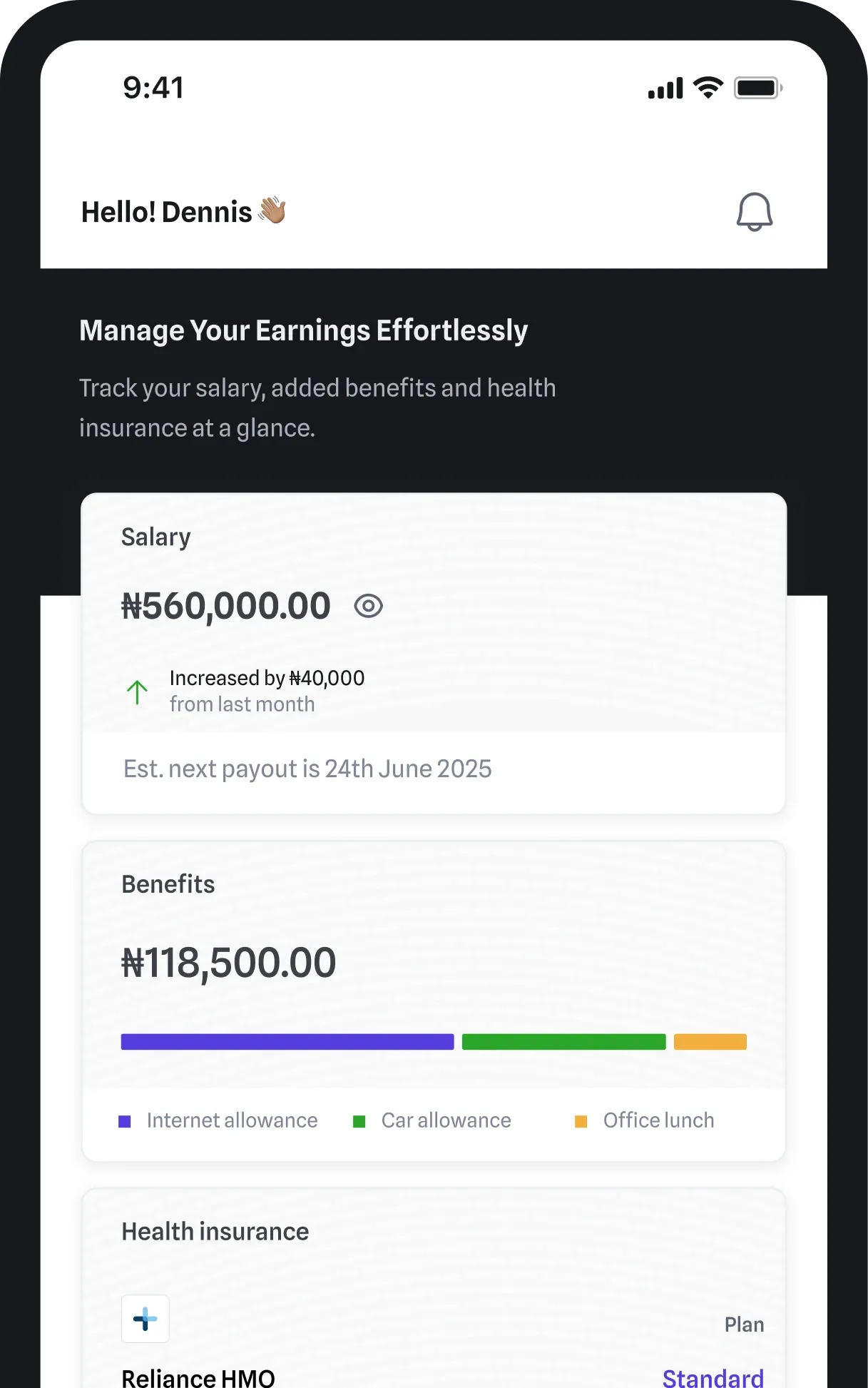This screenshot has height=1388, width=868.
Task: Tap the ₦118,500.00 benefits total
Action: coord(229,963)
